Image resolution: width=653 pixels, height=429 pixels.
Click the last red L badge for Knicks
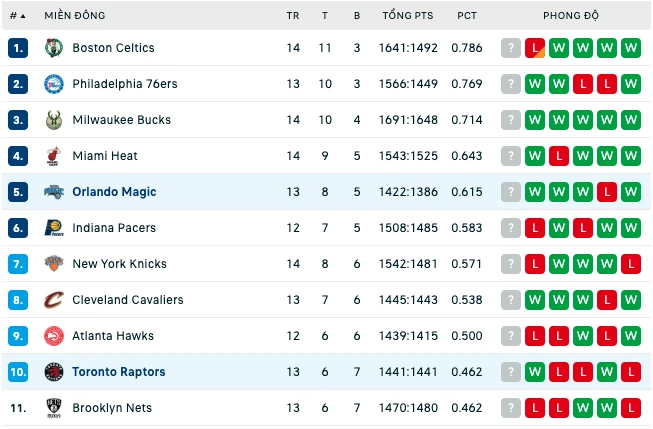coord(631,264)
